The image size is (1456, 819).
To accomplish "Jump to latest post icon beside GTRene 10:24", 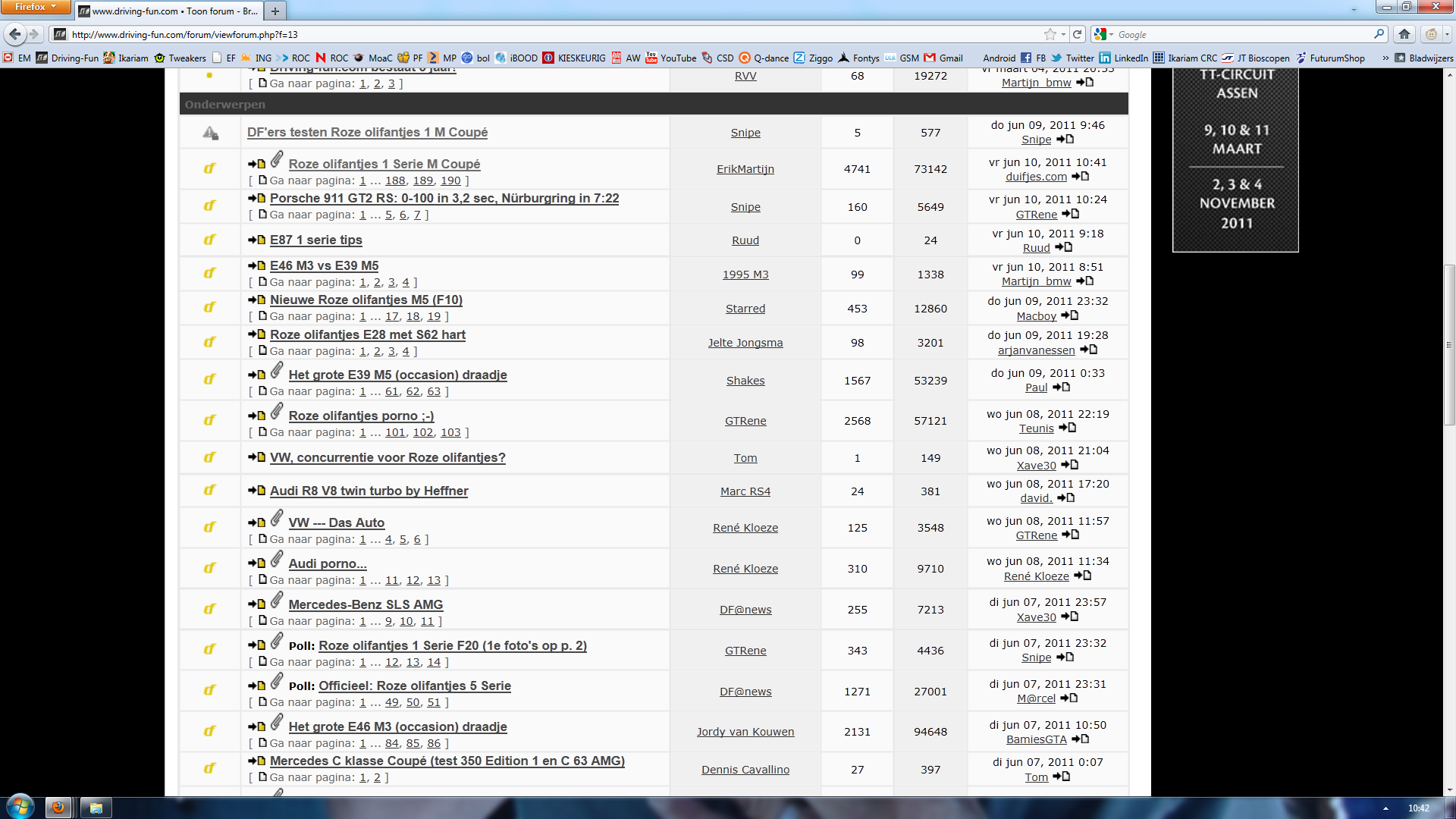I will (1070, 214).
